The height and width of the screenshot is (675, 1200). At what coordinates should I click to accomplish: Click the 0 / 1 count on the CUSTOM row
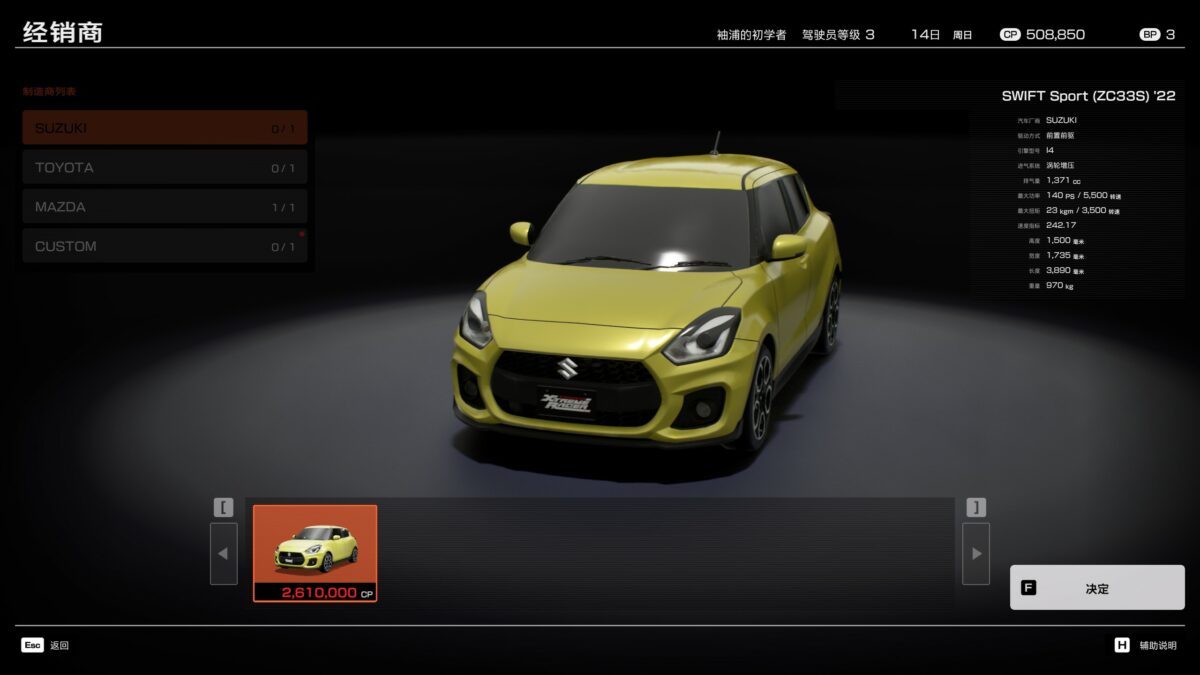coord(283,247)
